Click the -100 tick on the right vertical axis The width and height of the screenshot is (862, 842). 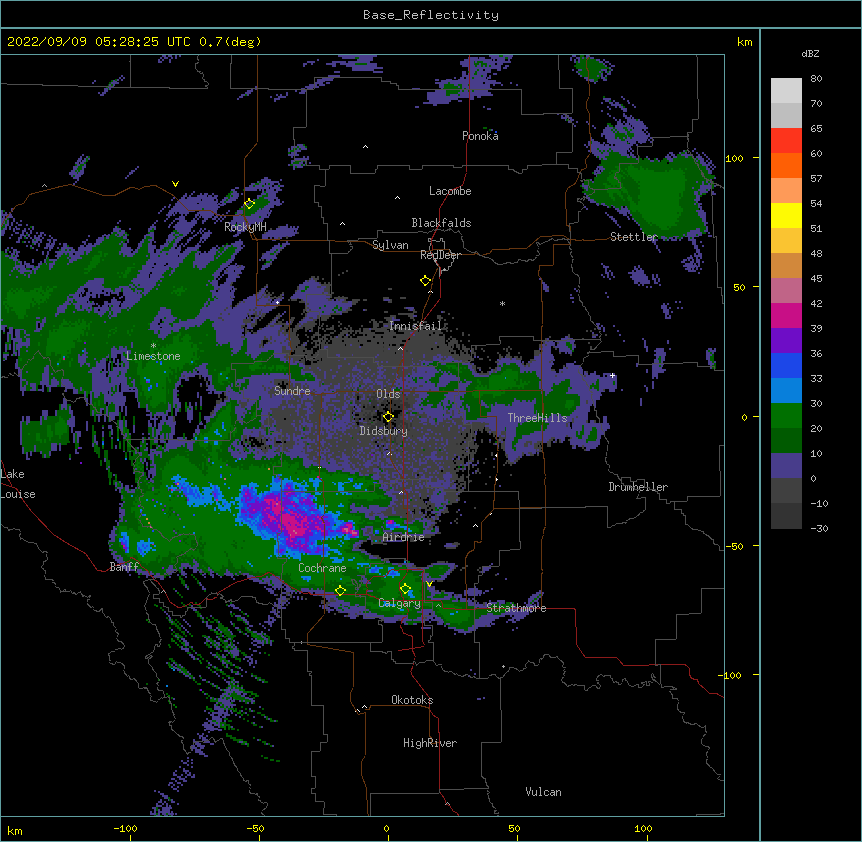tap(732, 675)
